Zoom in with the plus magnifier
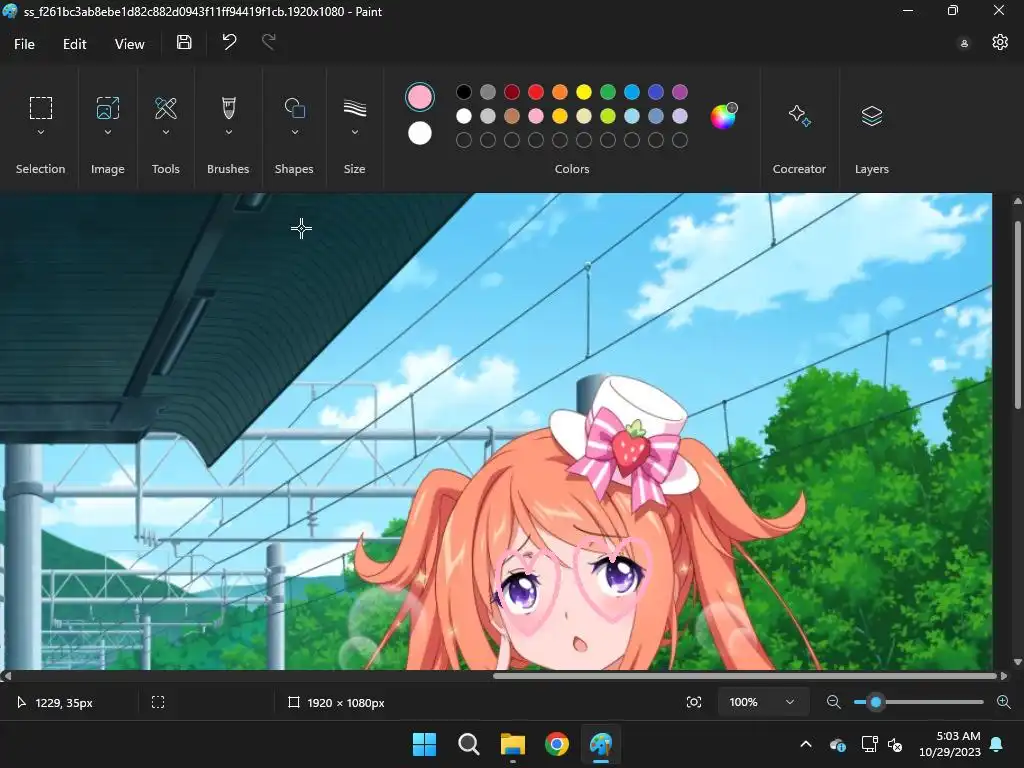Screen dimensions: 1024x768 click(x=1004, y=702)
